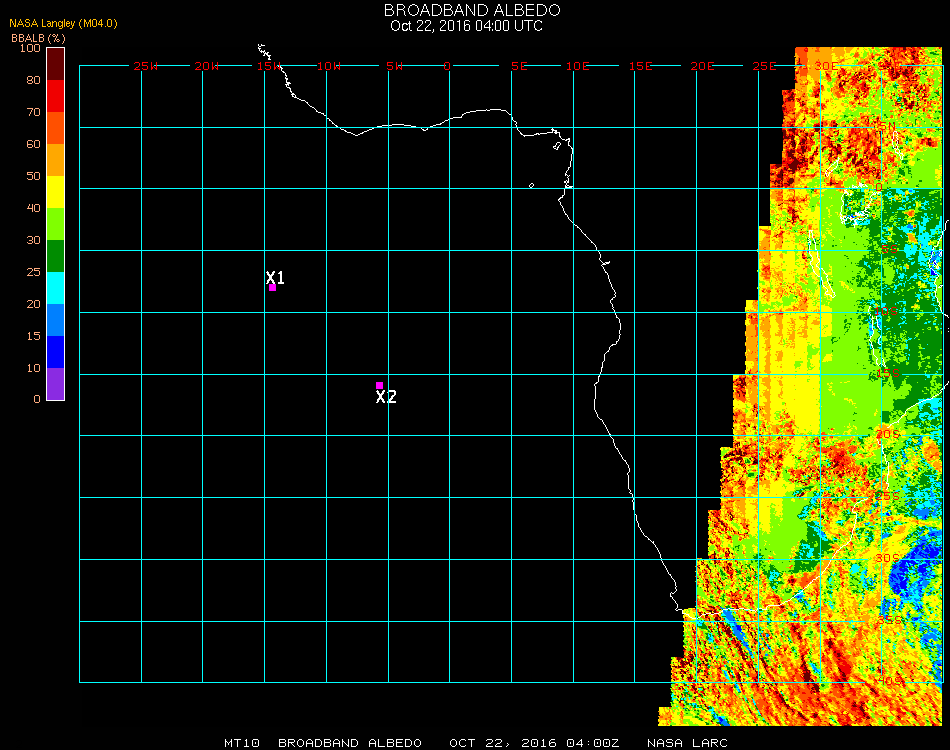Select the dark green 25-30 colorbar segment
The height and width of the screenshot is (750, 950).
tap(55, 256)
